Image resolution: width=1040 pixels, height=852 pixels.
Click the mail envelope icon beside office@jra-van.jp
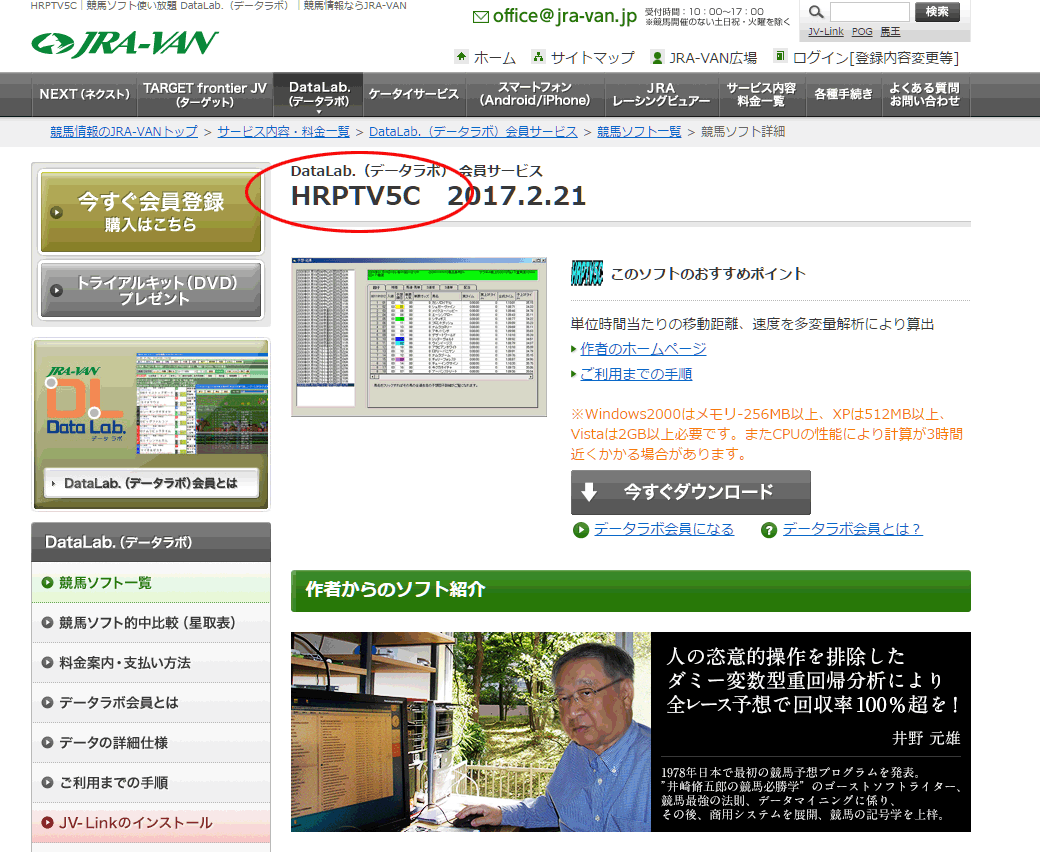coord(481,17)
